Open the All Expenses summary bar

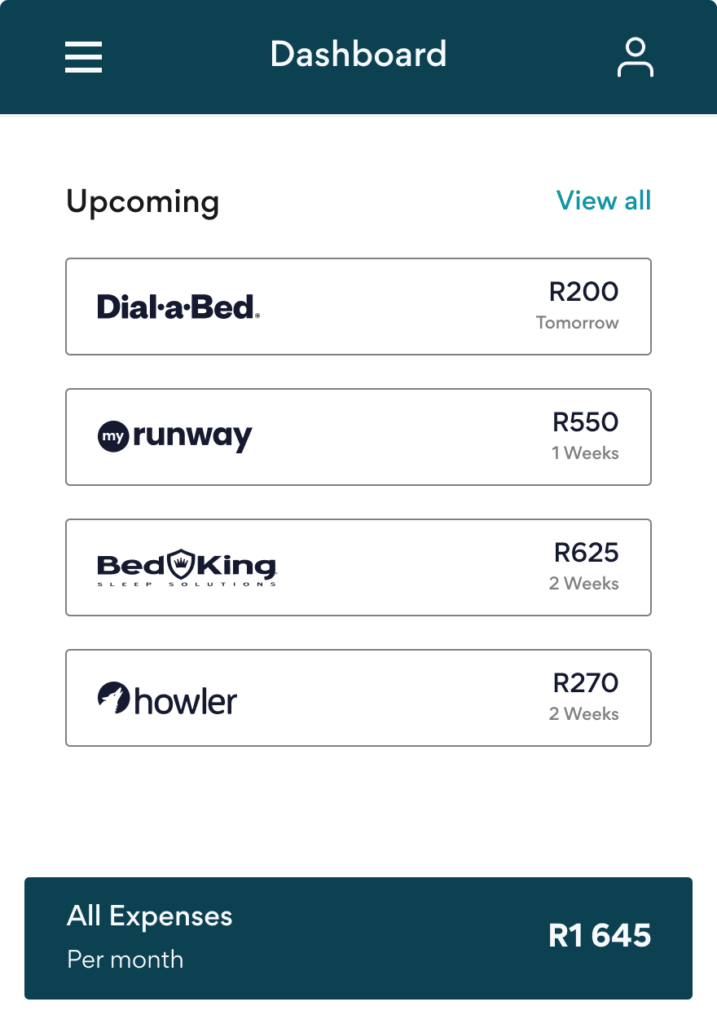point(358,938)
